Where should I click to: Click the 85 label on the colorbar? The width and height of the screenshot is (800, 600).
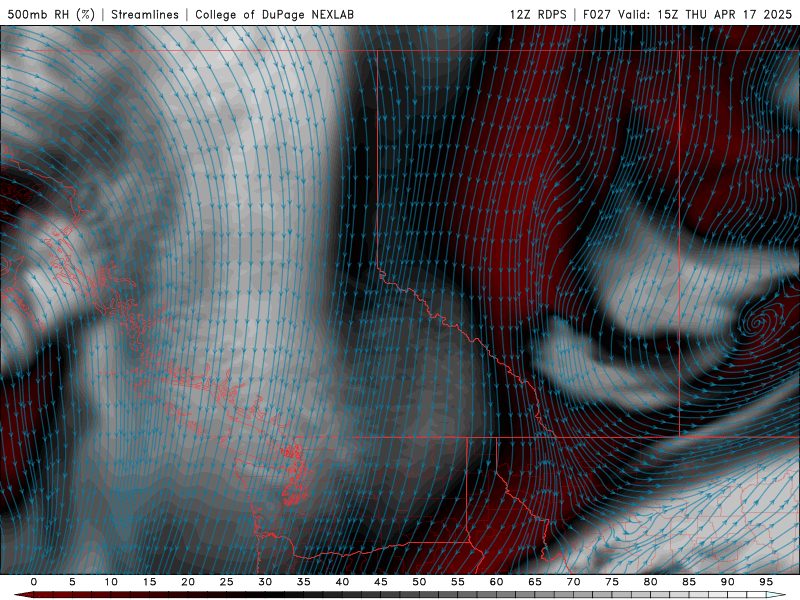point(689,582)
